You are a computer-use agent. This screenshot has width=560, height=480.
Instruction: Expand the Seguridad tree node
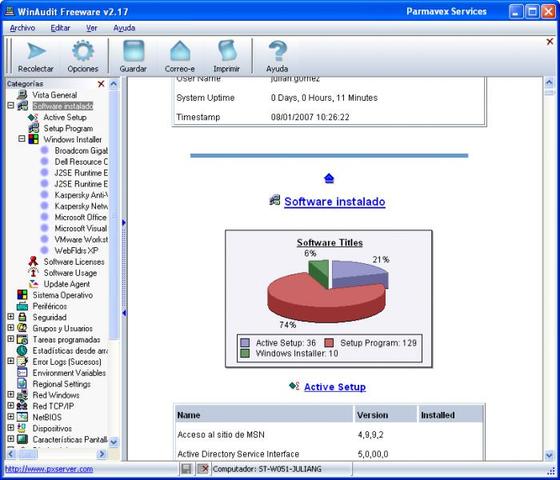coord(11,316)
